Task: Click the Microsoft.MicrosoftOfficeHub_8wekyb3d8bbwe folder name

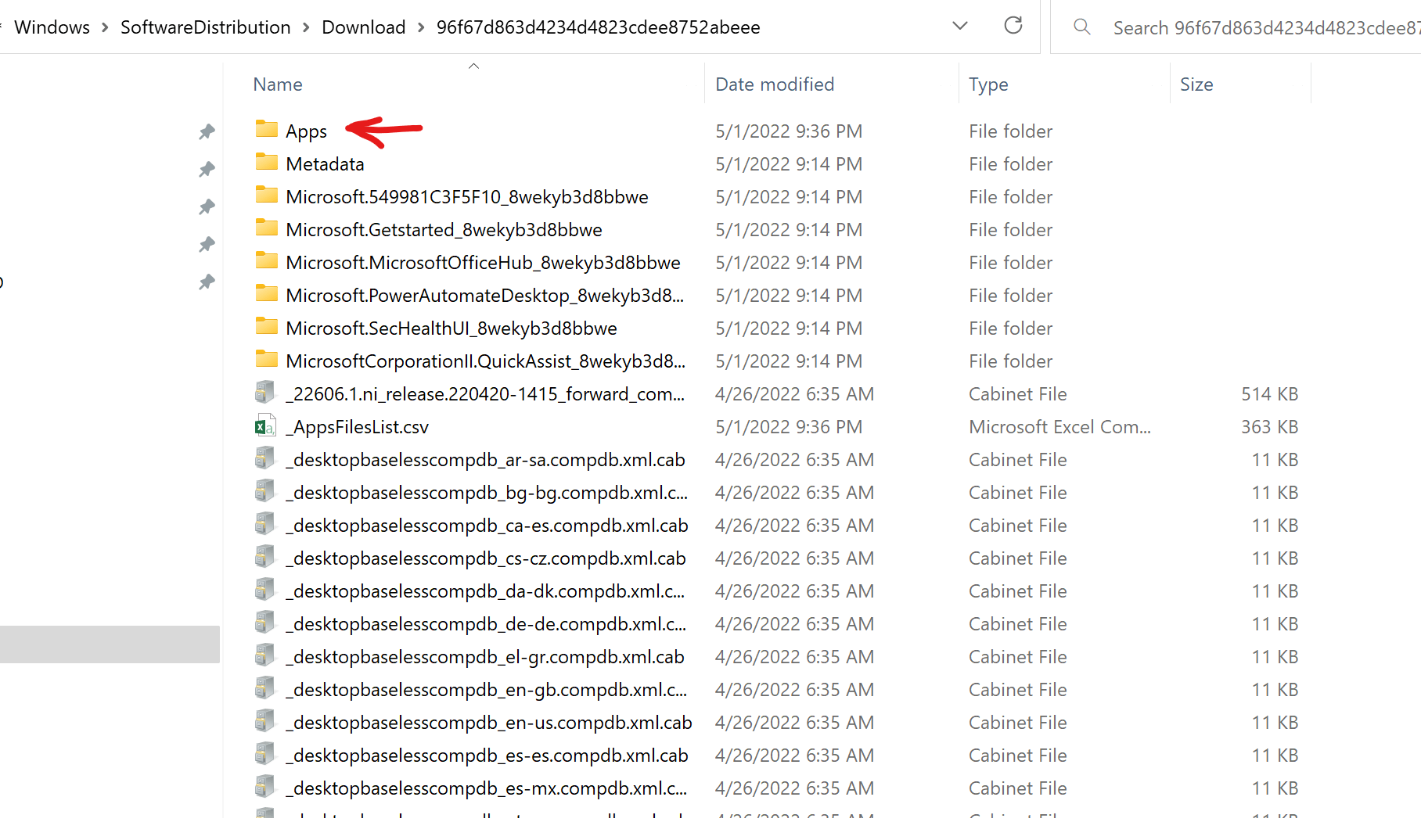Action: (x=483, y=263)
